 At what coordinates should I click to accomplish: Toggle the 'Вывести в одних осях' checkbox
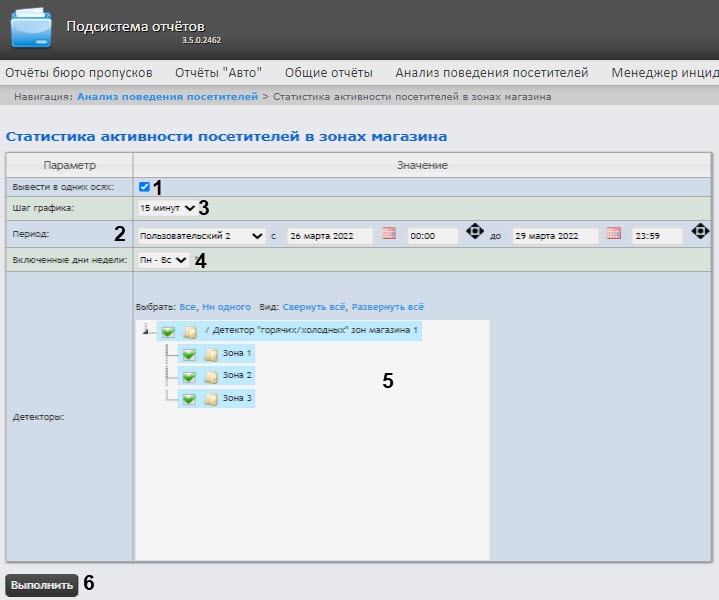(x=145, y=186)
